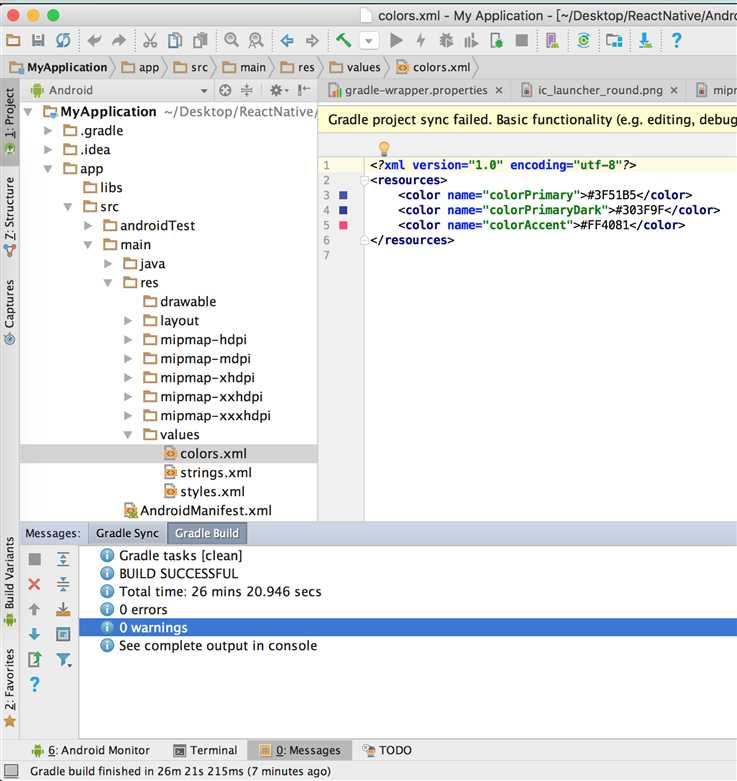Open the Project Structure icon

click(614, 40)
